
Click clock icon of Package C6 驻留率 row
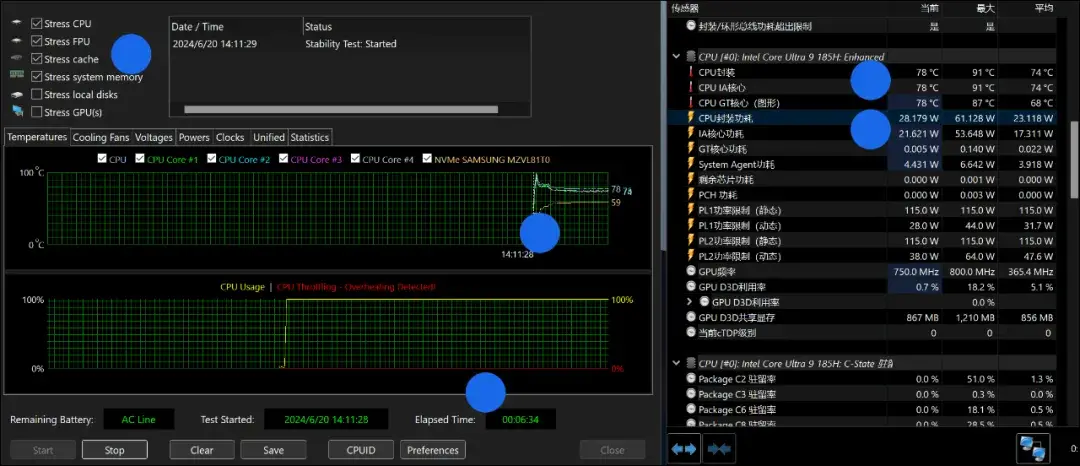[x=691, y=410]
